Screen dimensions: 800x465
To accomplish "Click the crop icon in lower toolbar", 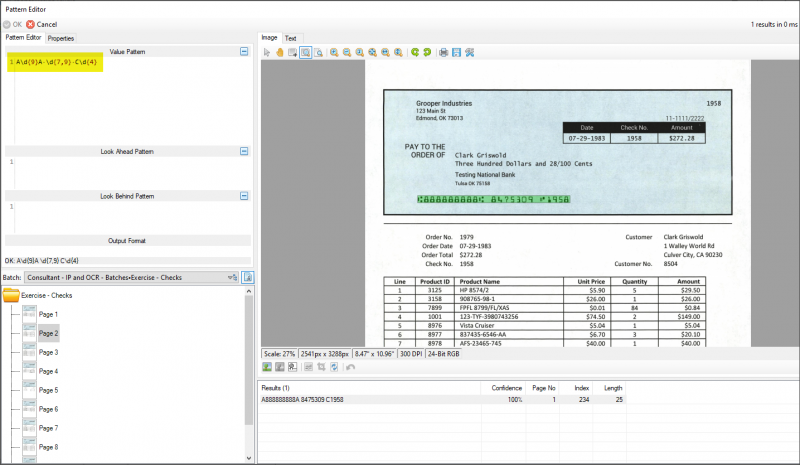I will [321, 367].
